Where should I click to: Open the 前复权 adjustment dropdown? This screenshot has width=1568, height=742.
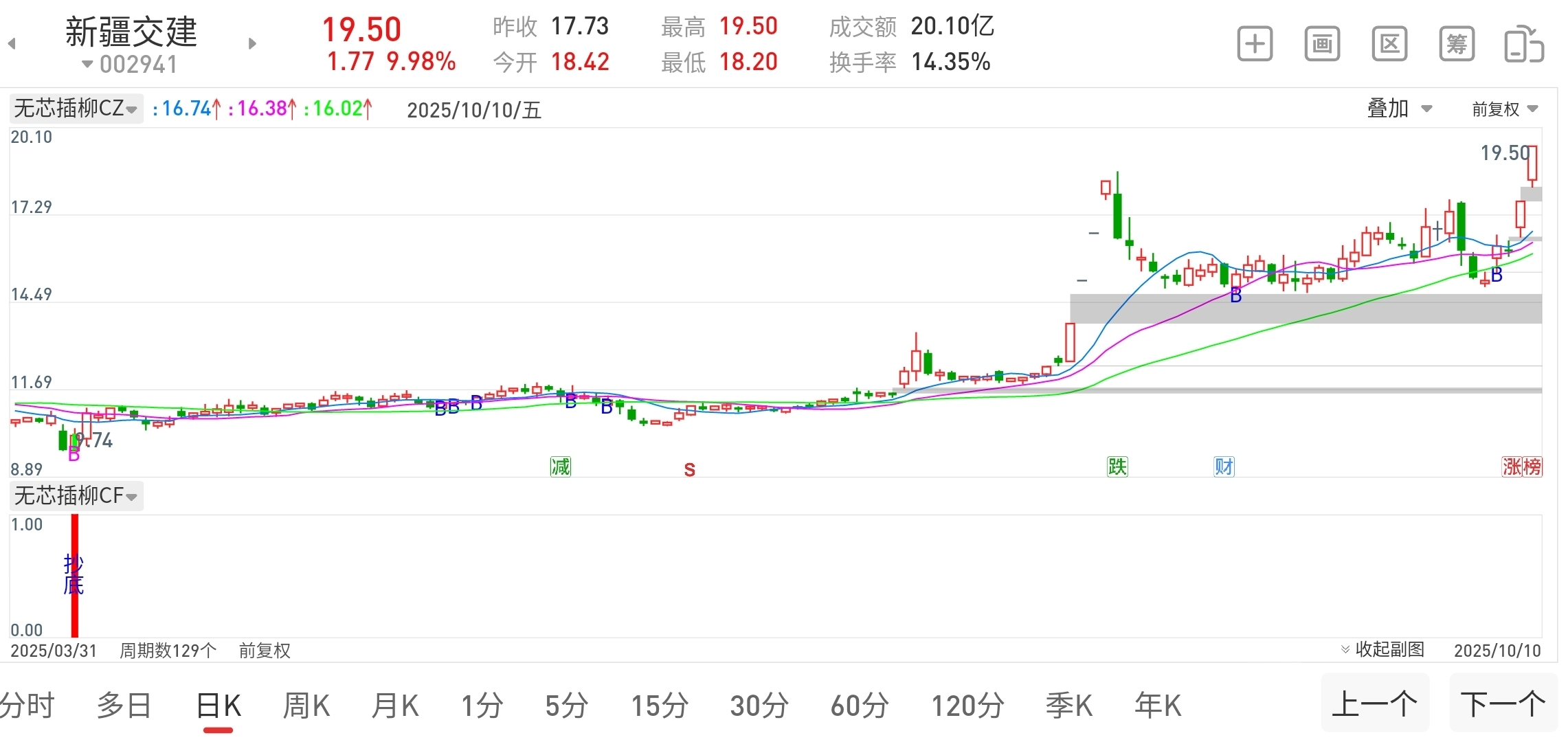(1504, 109)
